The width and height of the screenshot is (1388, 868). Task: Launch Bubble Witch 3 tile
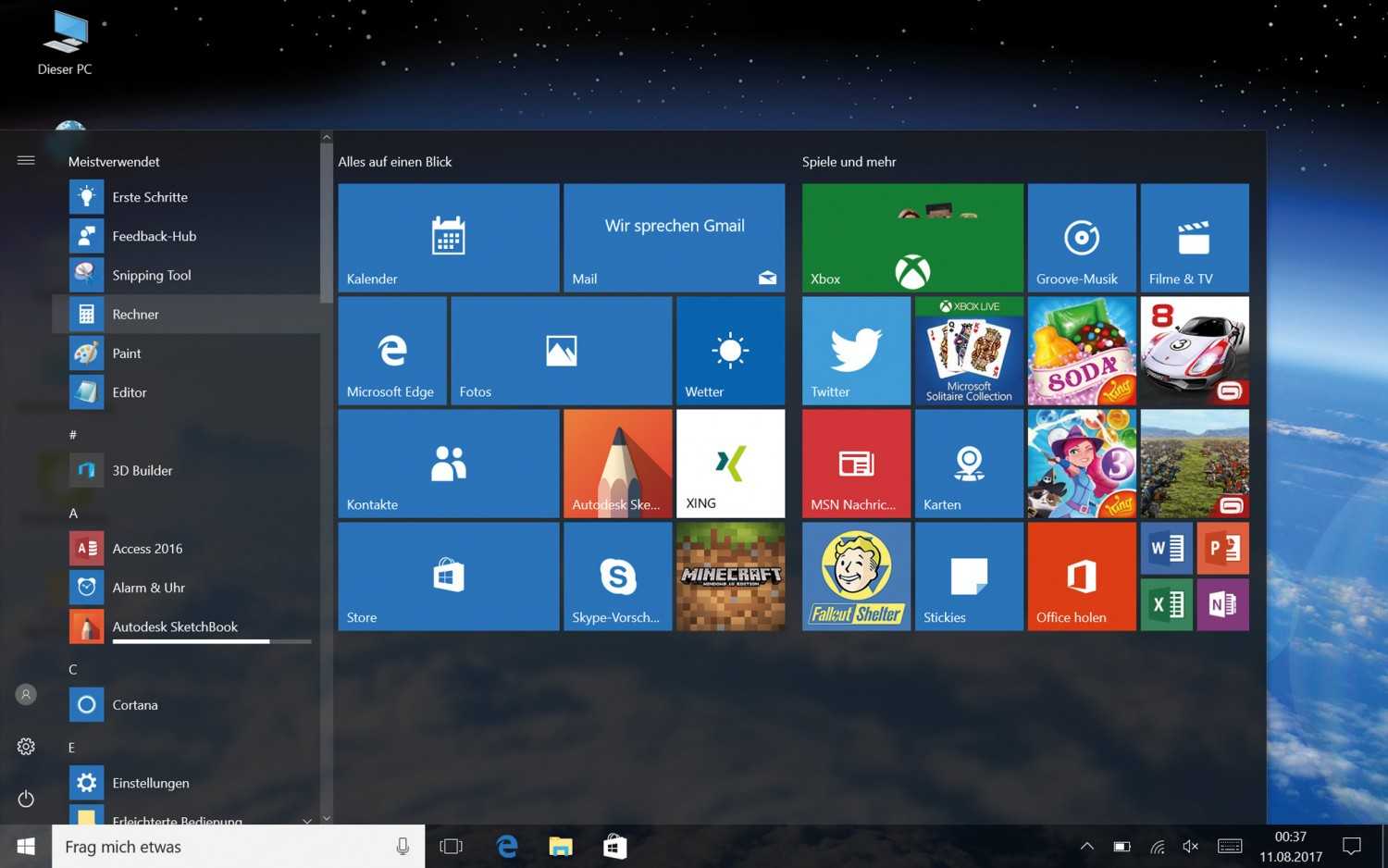tap(1082, 464)
